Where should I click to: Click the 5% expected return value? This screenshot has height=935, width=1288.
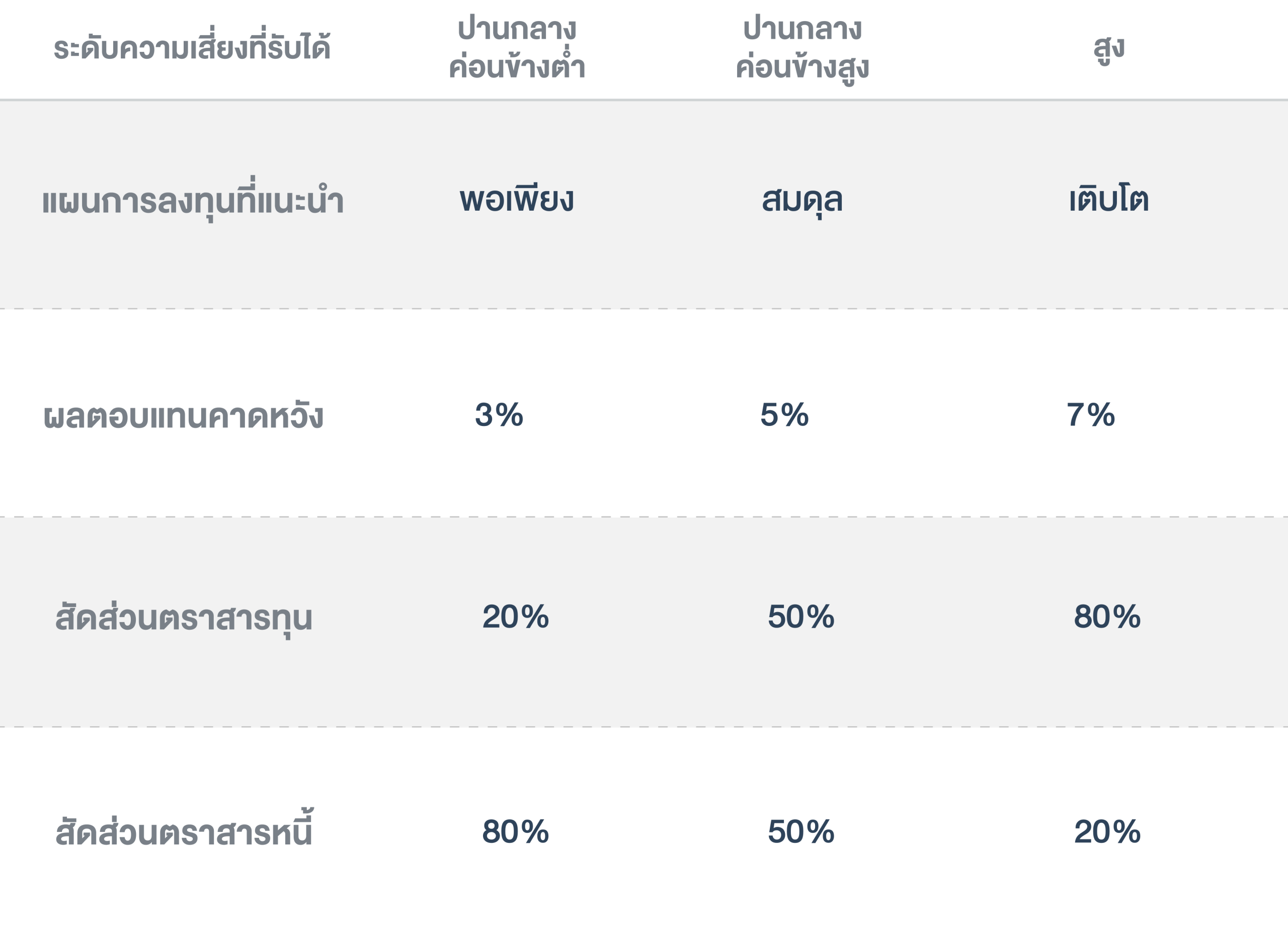pyautogui.click(x=784, y=415)
